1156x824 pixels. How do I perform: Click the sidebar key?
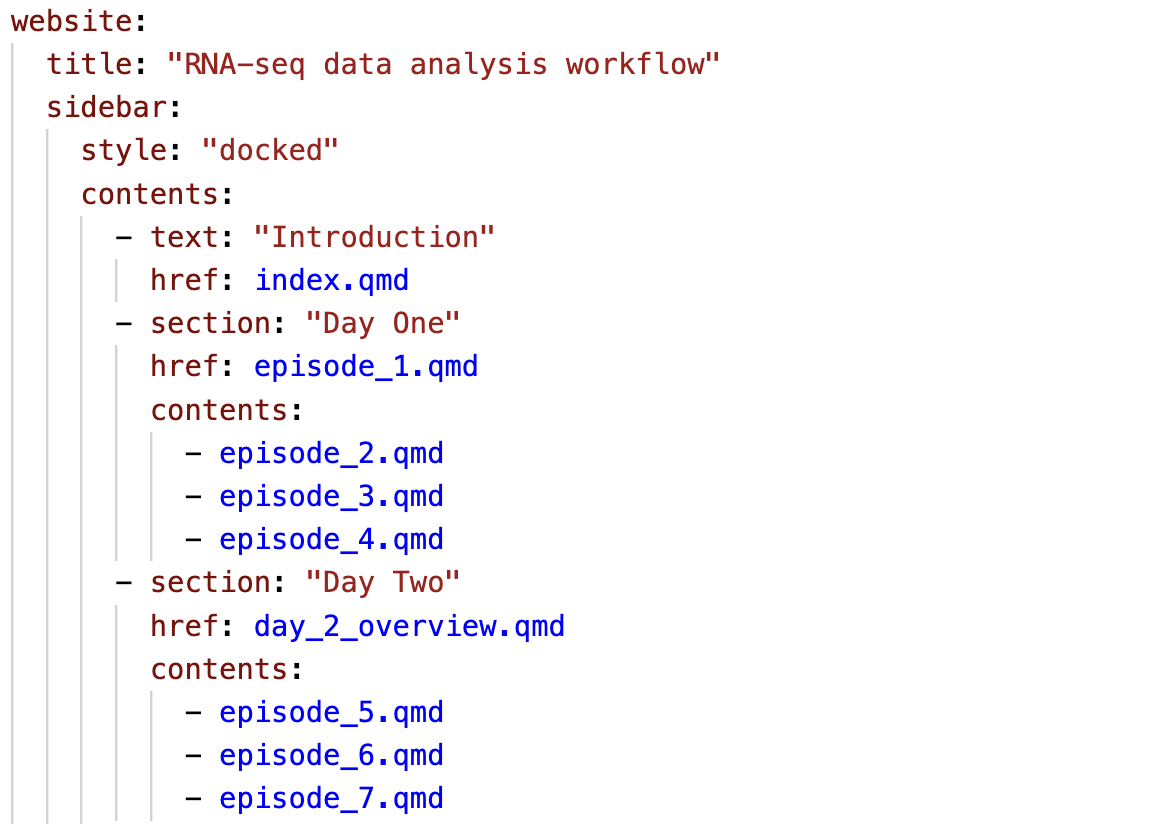(x=107, y=108)
